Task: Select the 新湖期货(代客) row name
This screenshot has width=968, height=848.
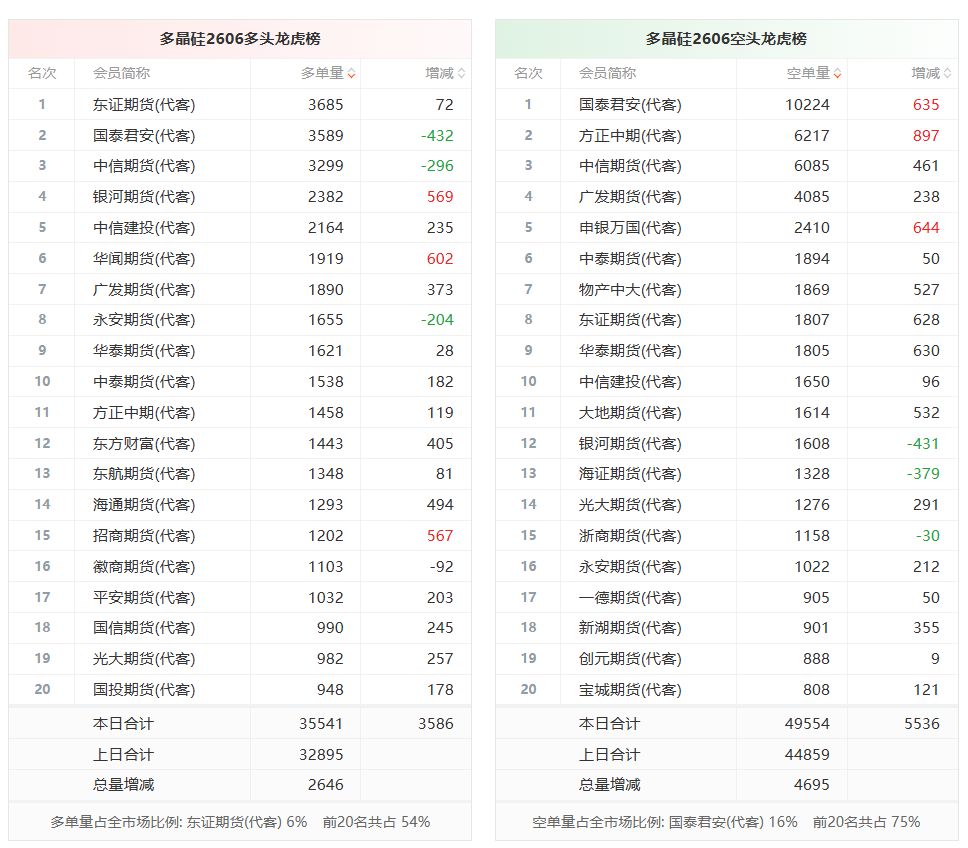Action: coord(630,628)
